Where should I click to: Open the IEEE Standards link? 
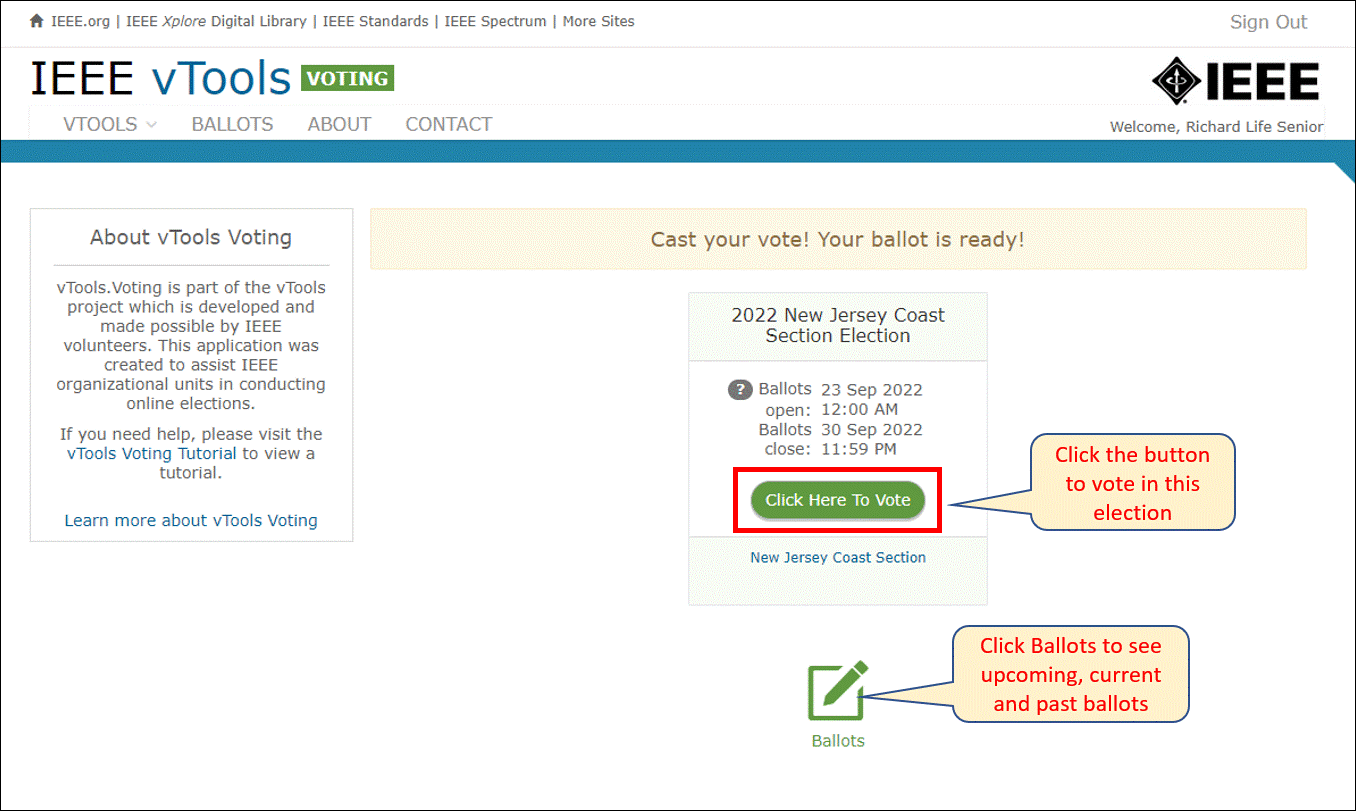(x=375, y=21)
